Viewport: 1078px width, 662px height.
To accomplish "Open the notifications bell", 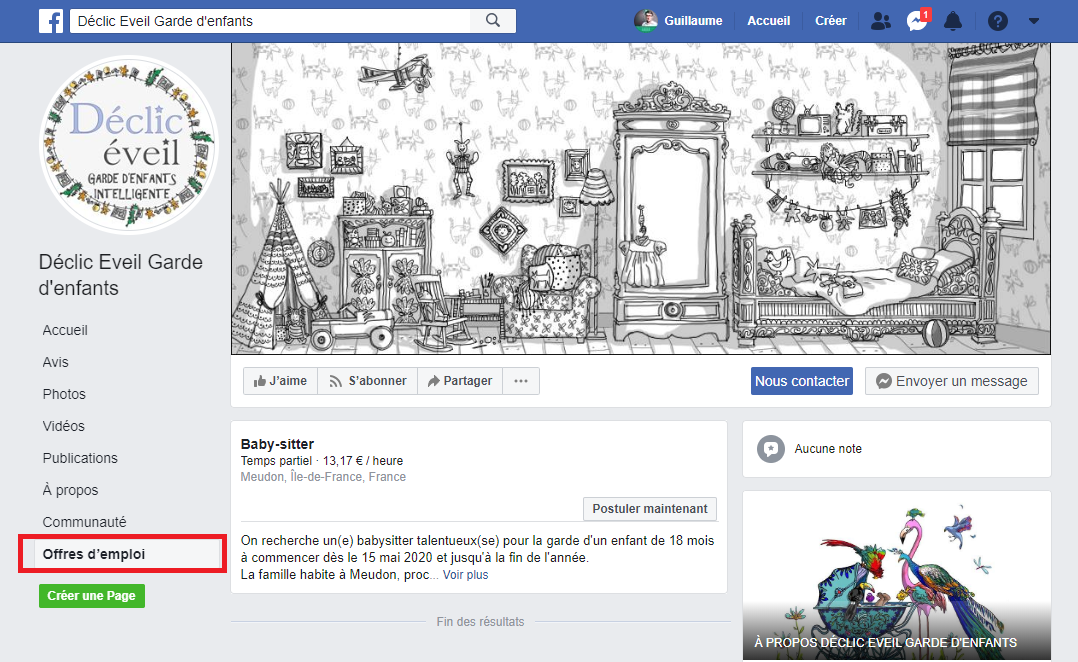I will [x=953, y=21].
